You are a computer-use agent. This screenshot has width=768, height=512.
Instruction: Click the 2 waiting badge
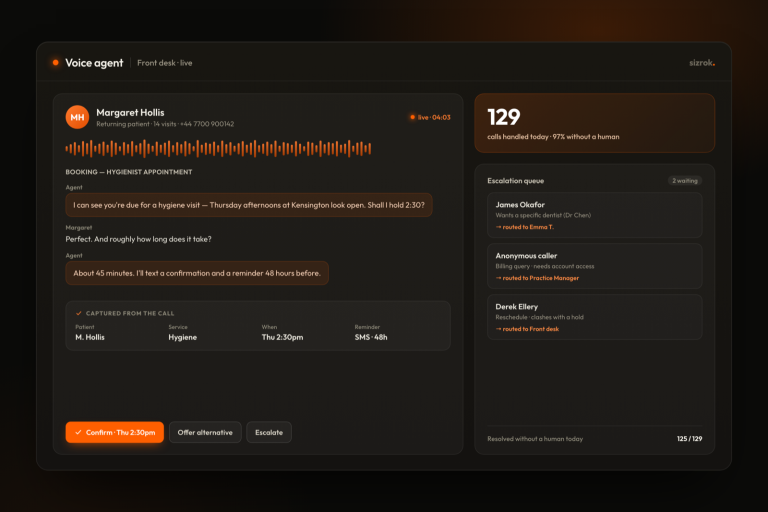pyautogui.click(x=685, y=181)
